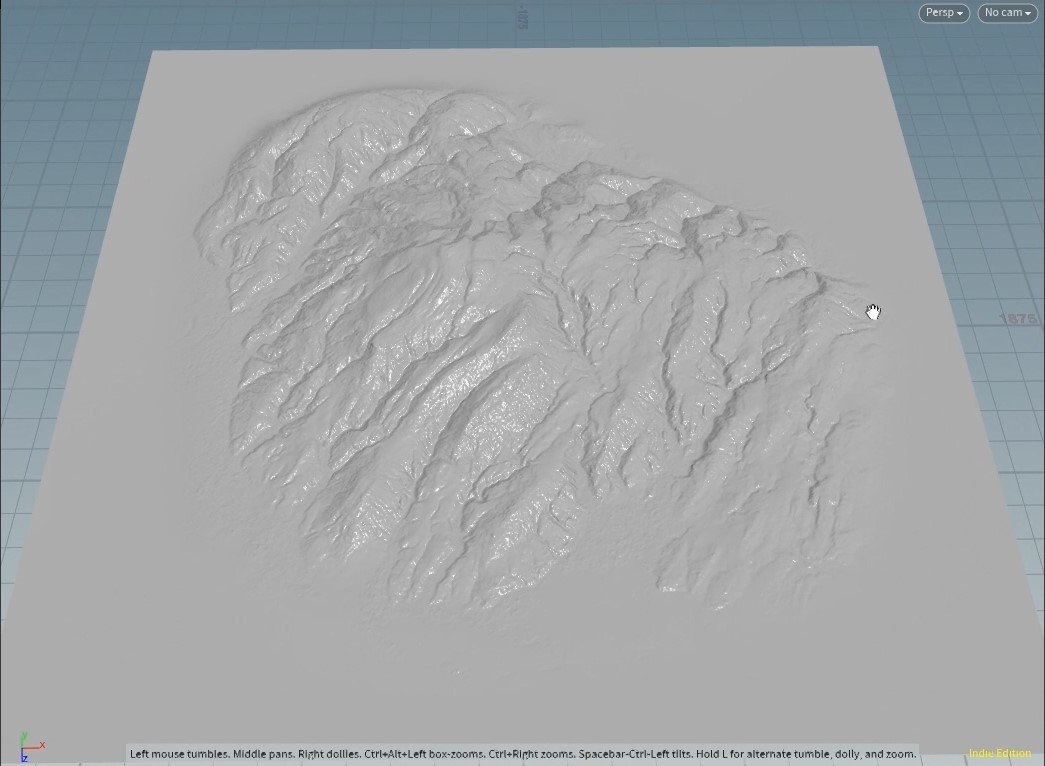Image resolution: width=1045 pixels, height=766 pixels.
Task: Click the viewport navigation hint text
Action: click(522, 754)
